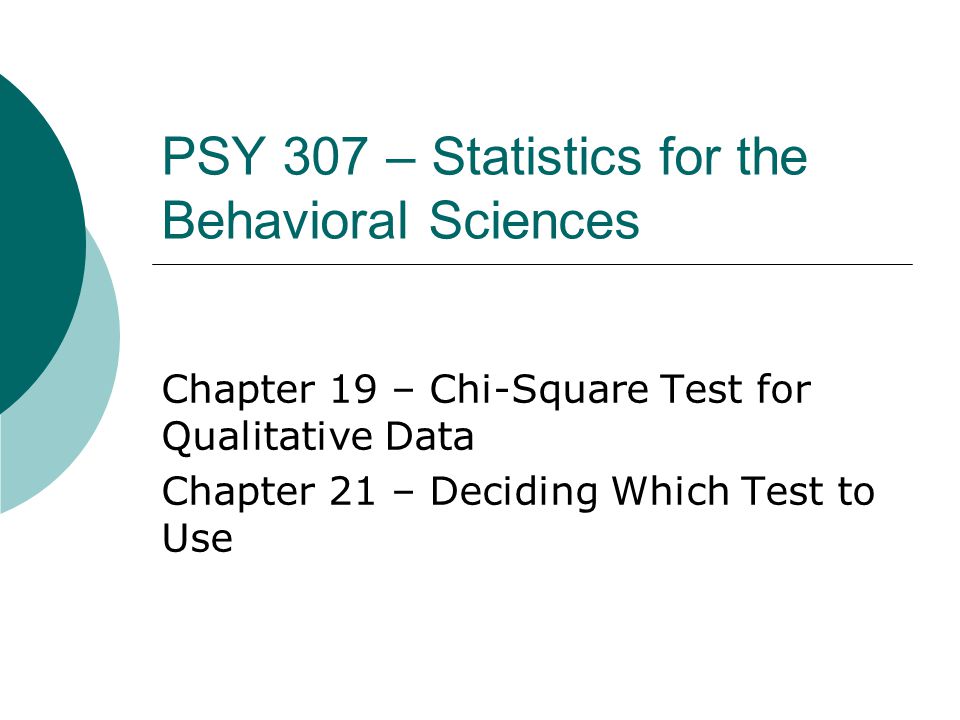Click the word 'Use' on last line
This screenshot has width=960, height=720.
(197, 539)
